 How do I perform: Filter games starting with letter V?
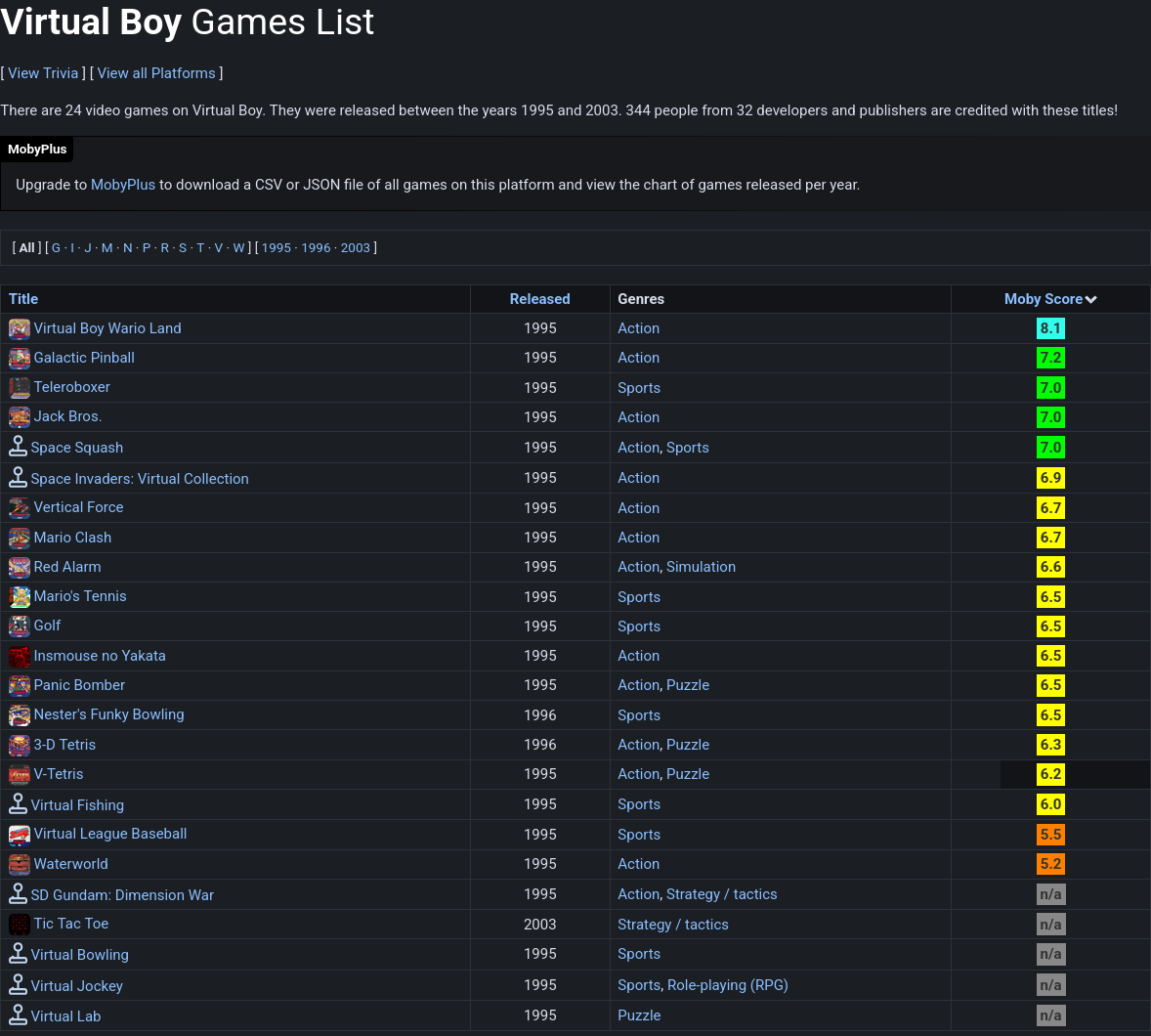pyautogui.click(x=218, y=247)
